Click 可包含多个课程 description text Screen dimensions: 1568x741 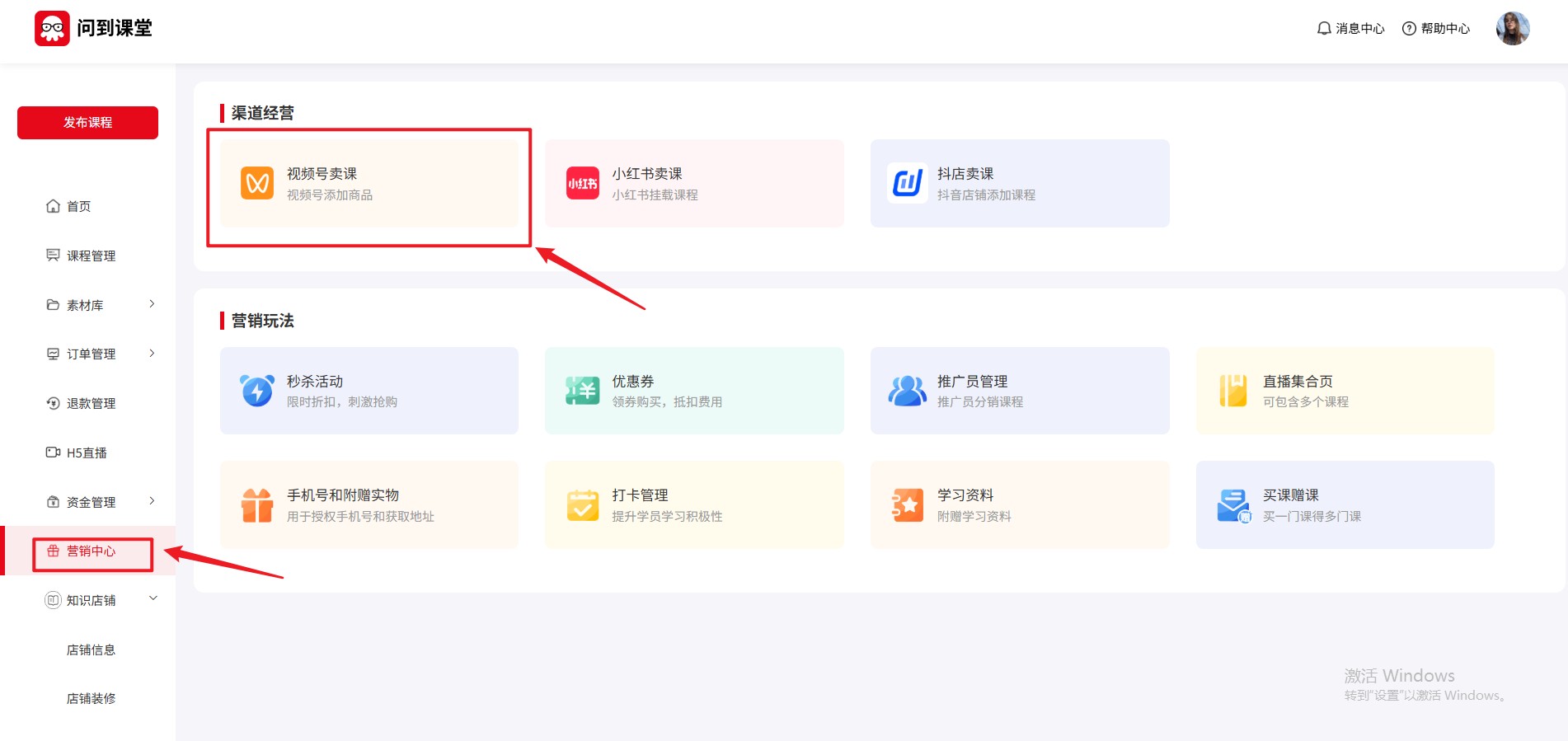1306,402
